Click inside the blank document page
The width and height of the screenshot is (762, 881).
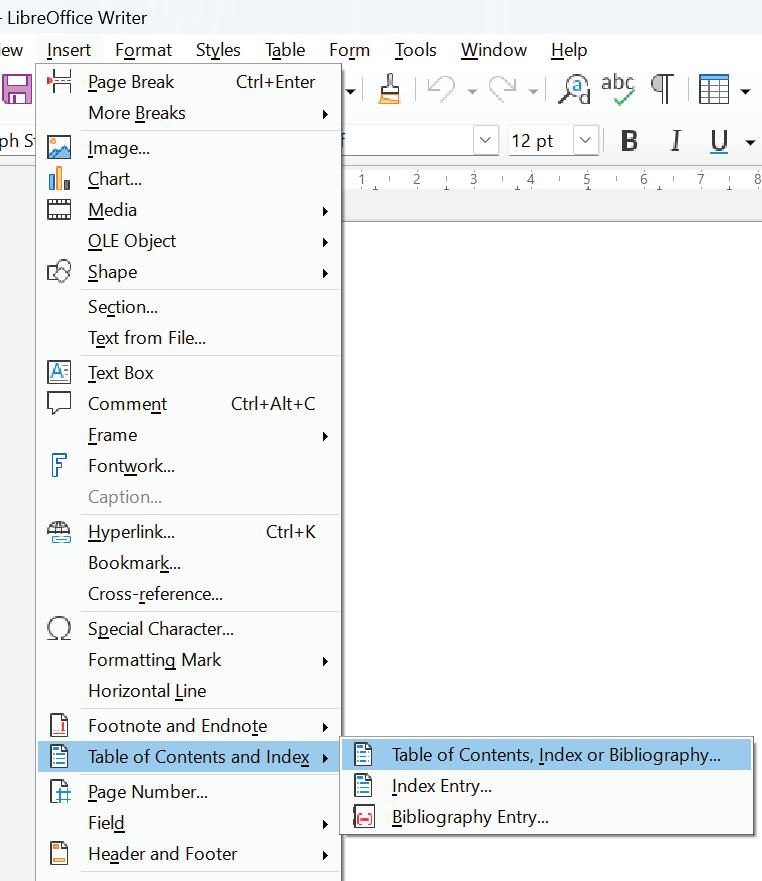[x=551, y=478]
